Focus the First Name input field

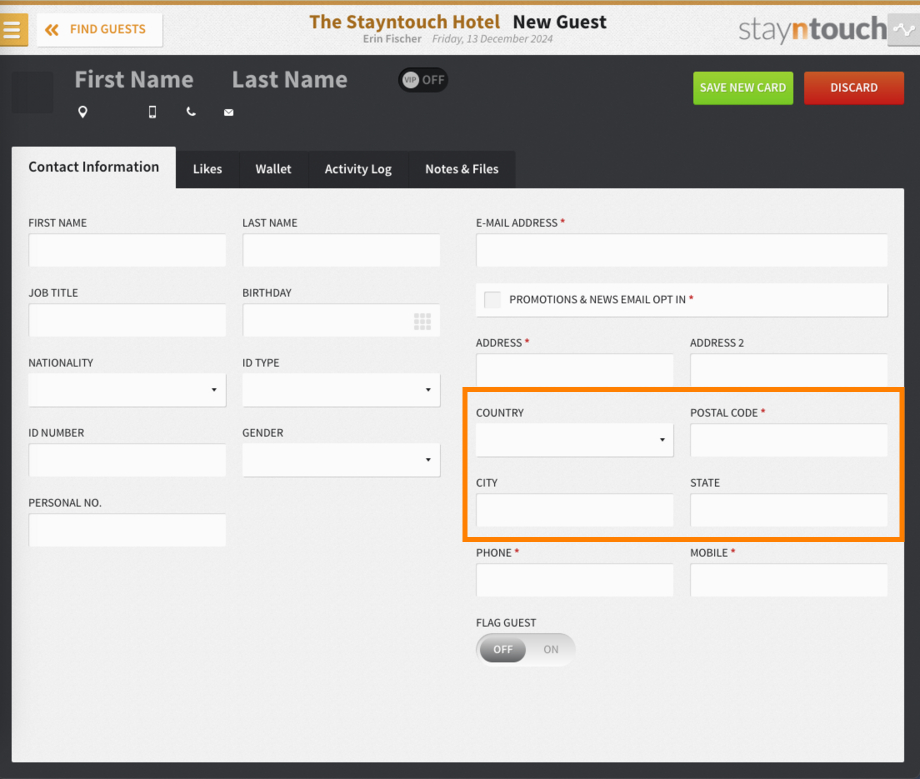coord(127,250)
